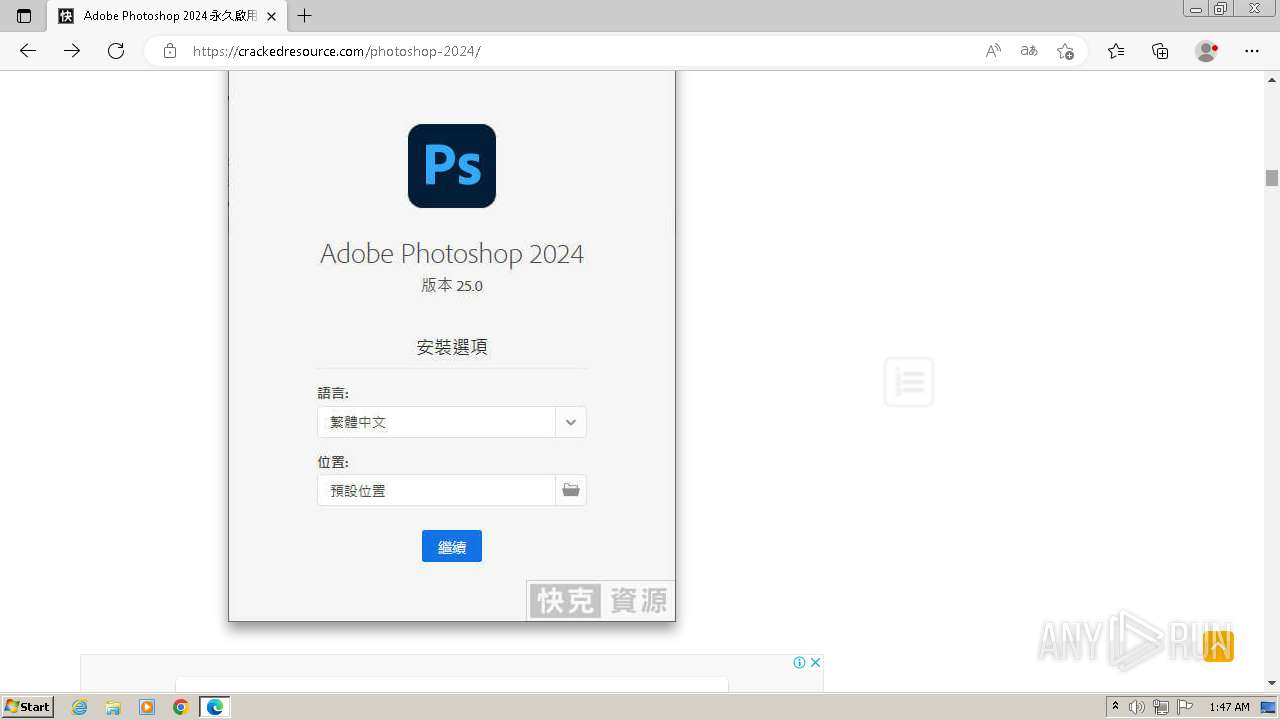Click the browse folder icon
Viewport: 1280px width, 720px height.
point(571,490)
